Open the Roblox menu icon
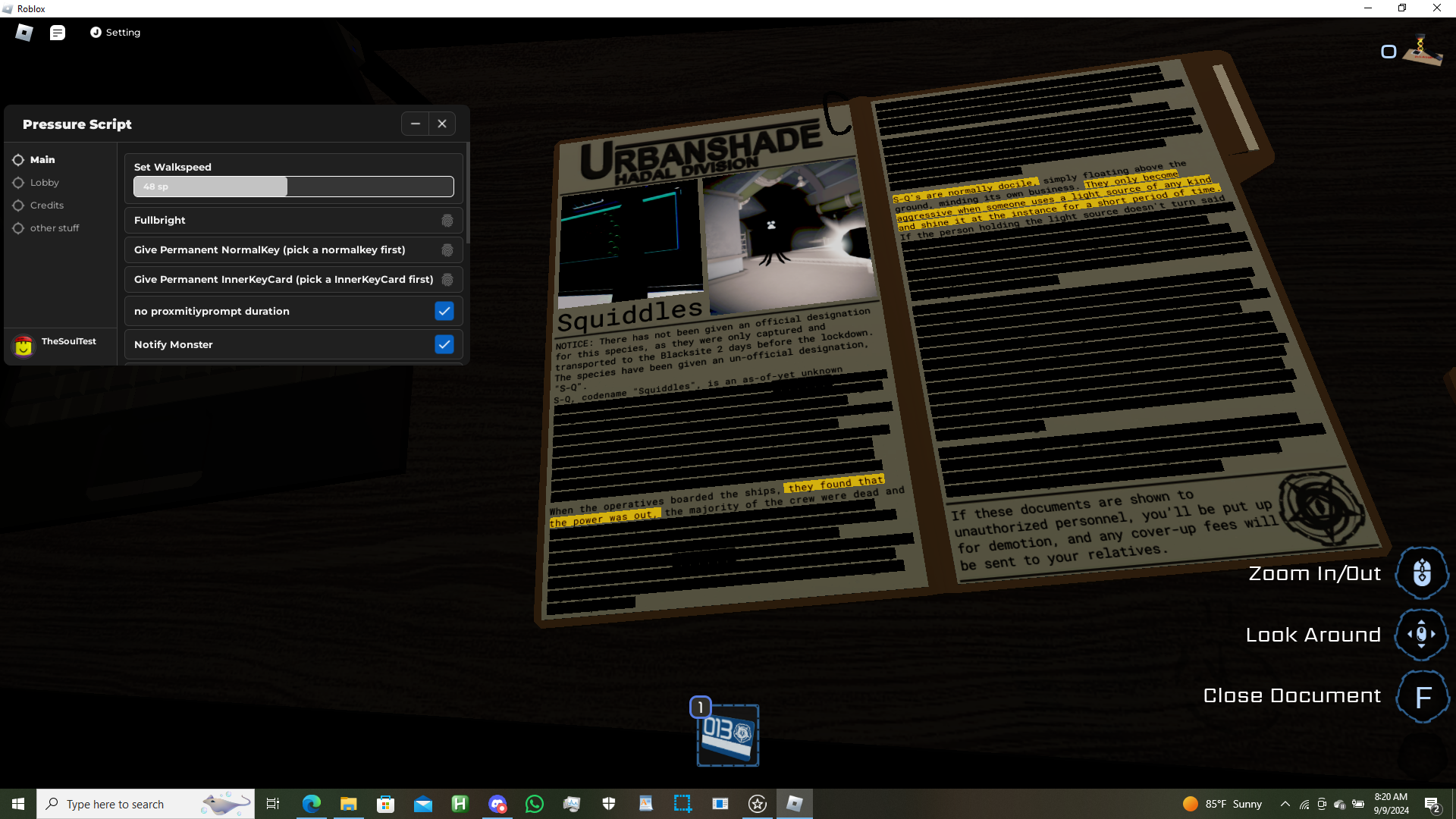Image resolution: width=1456 pixels, height=819 pixels. 24,33
